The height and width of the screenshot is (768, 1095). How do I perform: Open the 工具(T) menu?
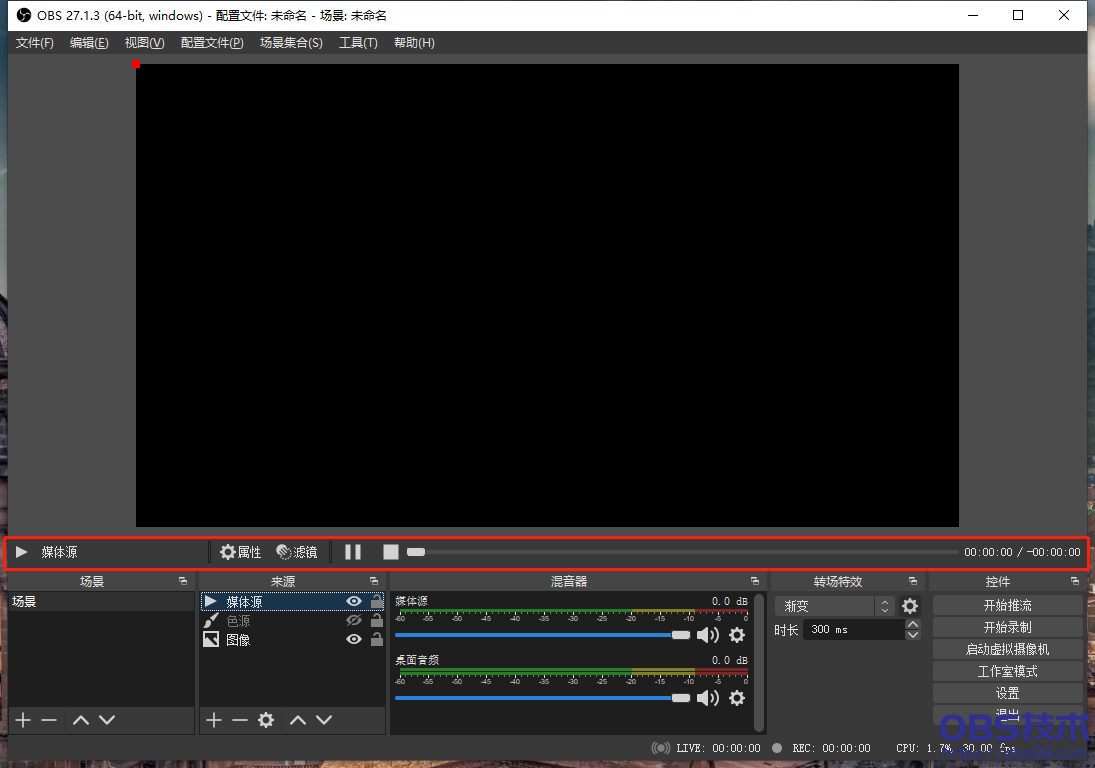[x=358, y=43]
